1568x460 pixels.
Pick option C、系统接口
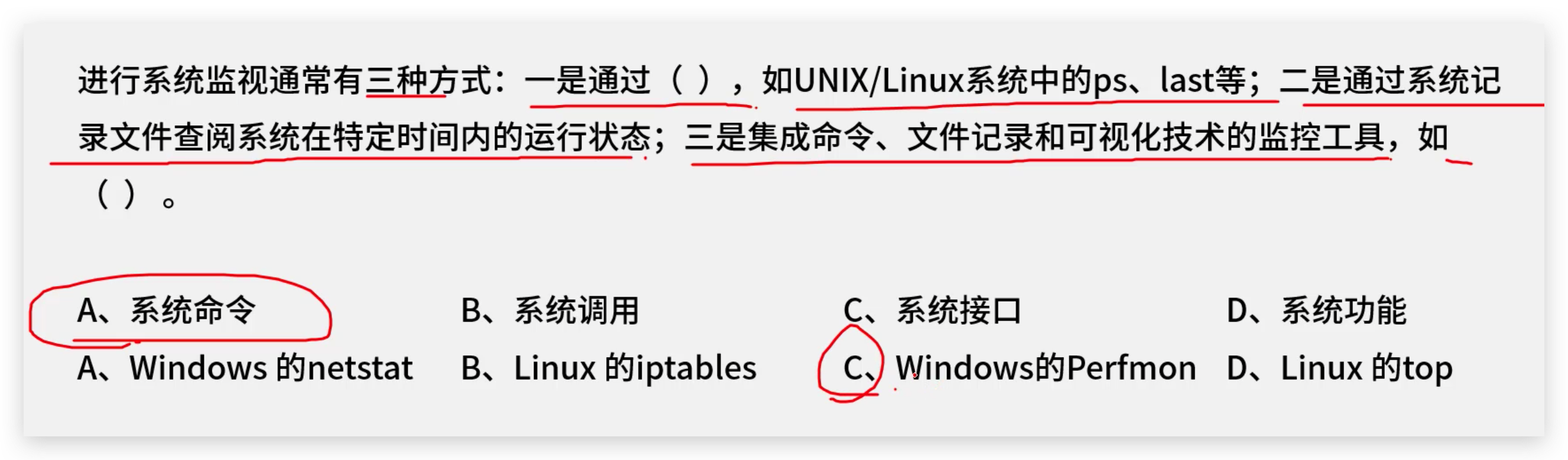point(932,310)
